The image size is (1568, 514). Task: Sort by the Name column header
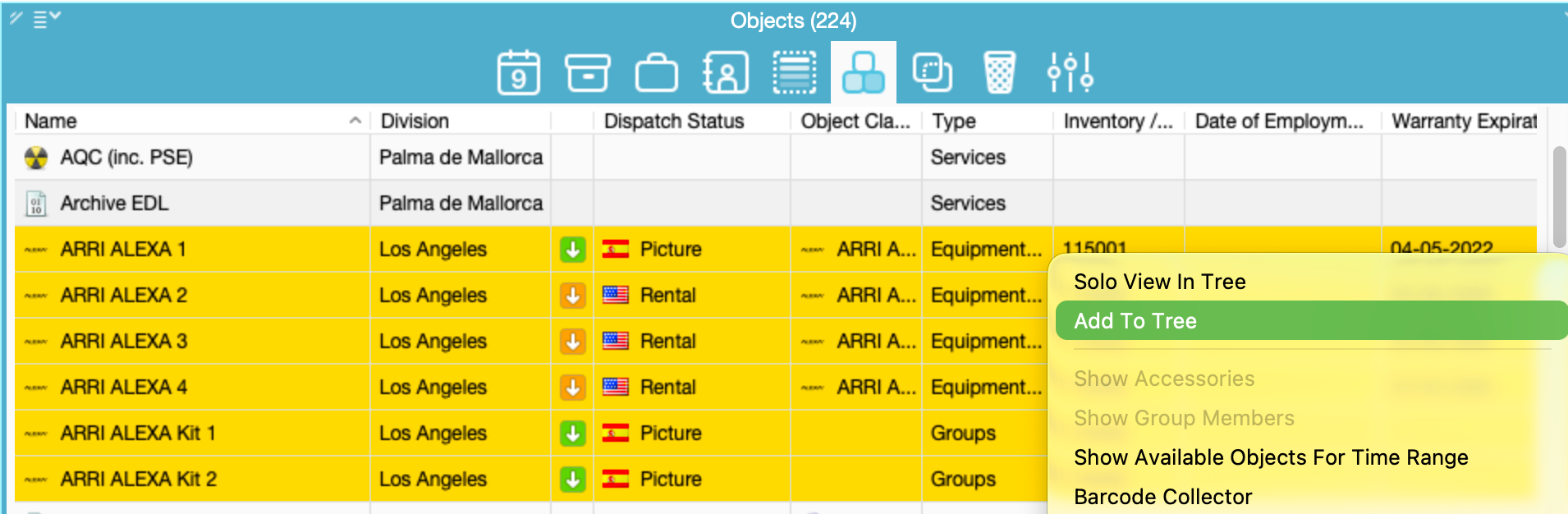(51, 121)
